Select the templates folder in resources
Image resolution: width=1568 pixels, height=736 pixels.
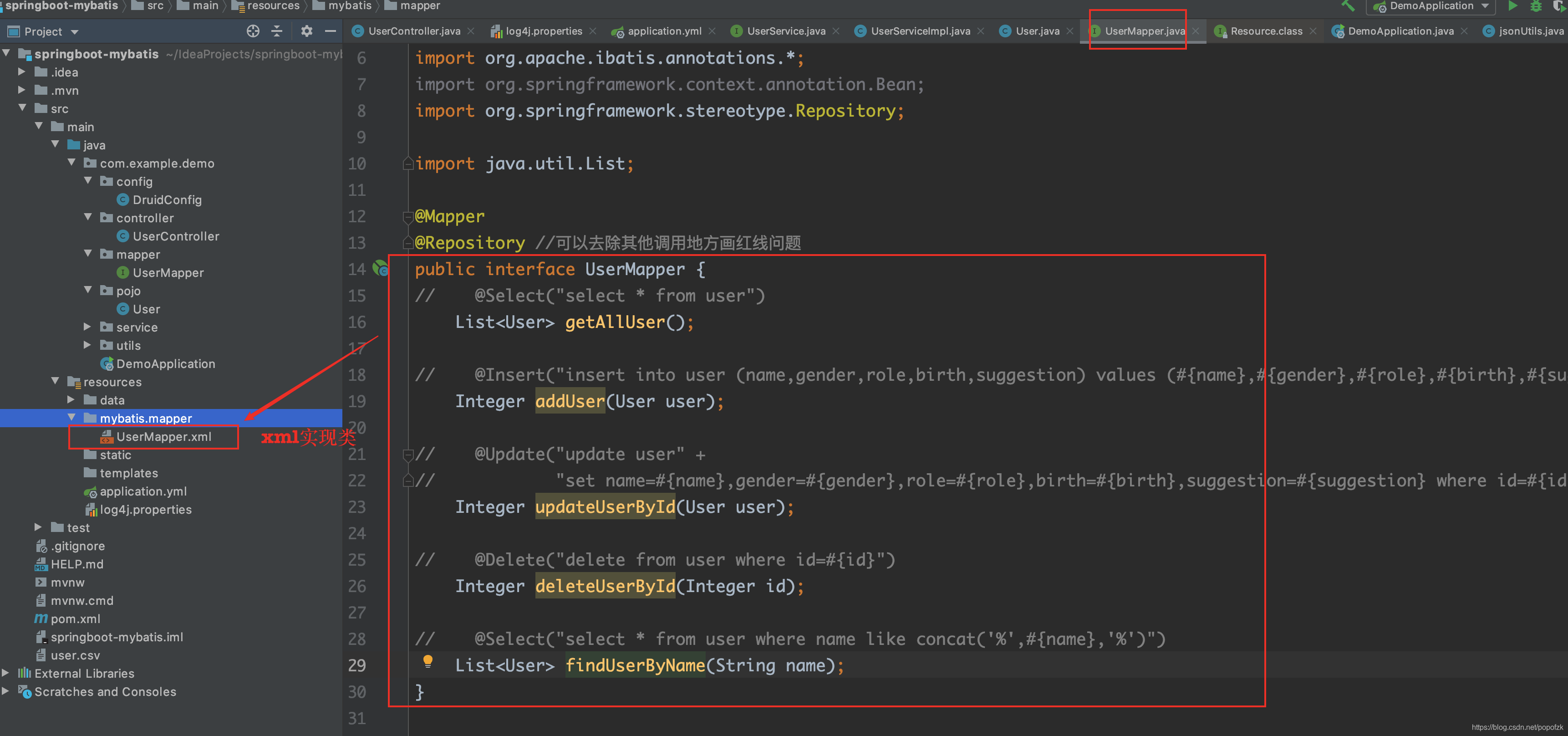128,473
